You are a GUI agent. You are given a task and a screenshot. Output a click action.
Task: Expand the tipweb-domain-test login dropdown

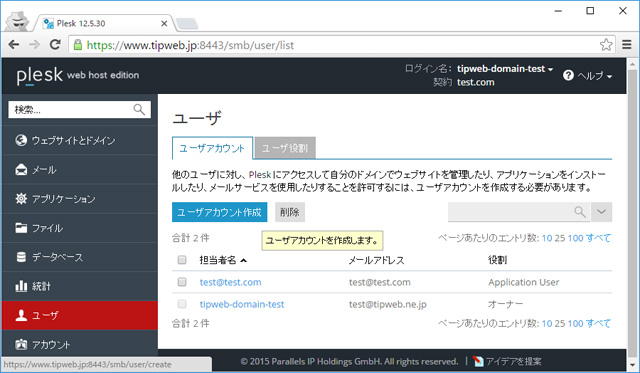point(505,69)
